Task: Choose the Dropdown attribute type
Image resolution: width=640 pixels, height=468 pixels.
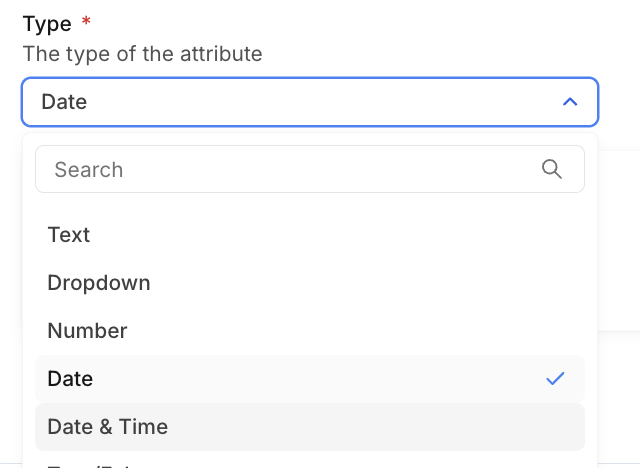Action: [99, 283]
